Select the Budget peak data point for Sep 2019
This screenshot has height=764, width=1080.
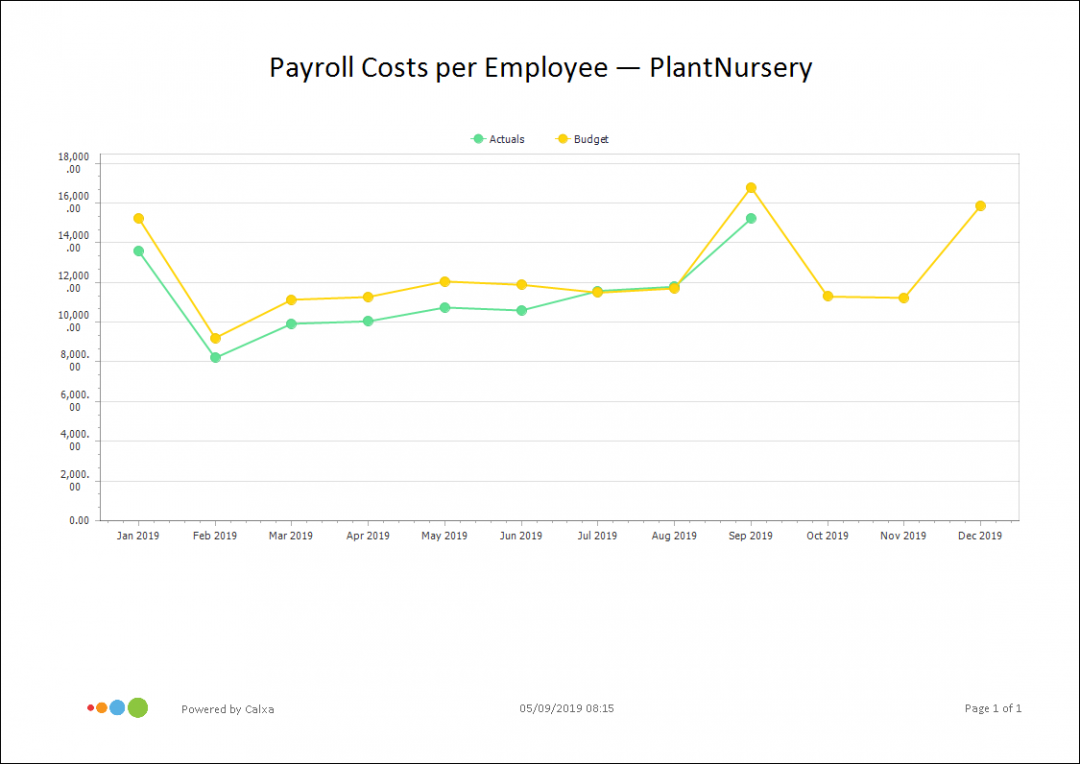(750, 187)
